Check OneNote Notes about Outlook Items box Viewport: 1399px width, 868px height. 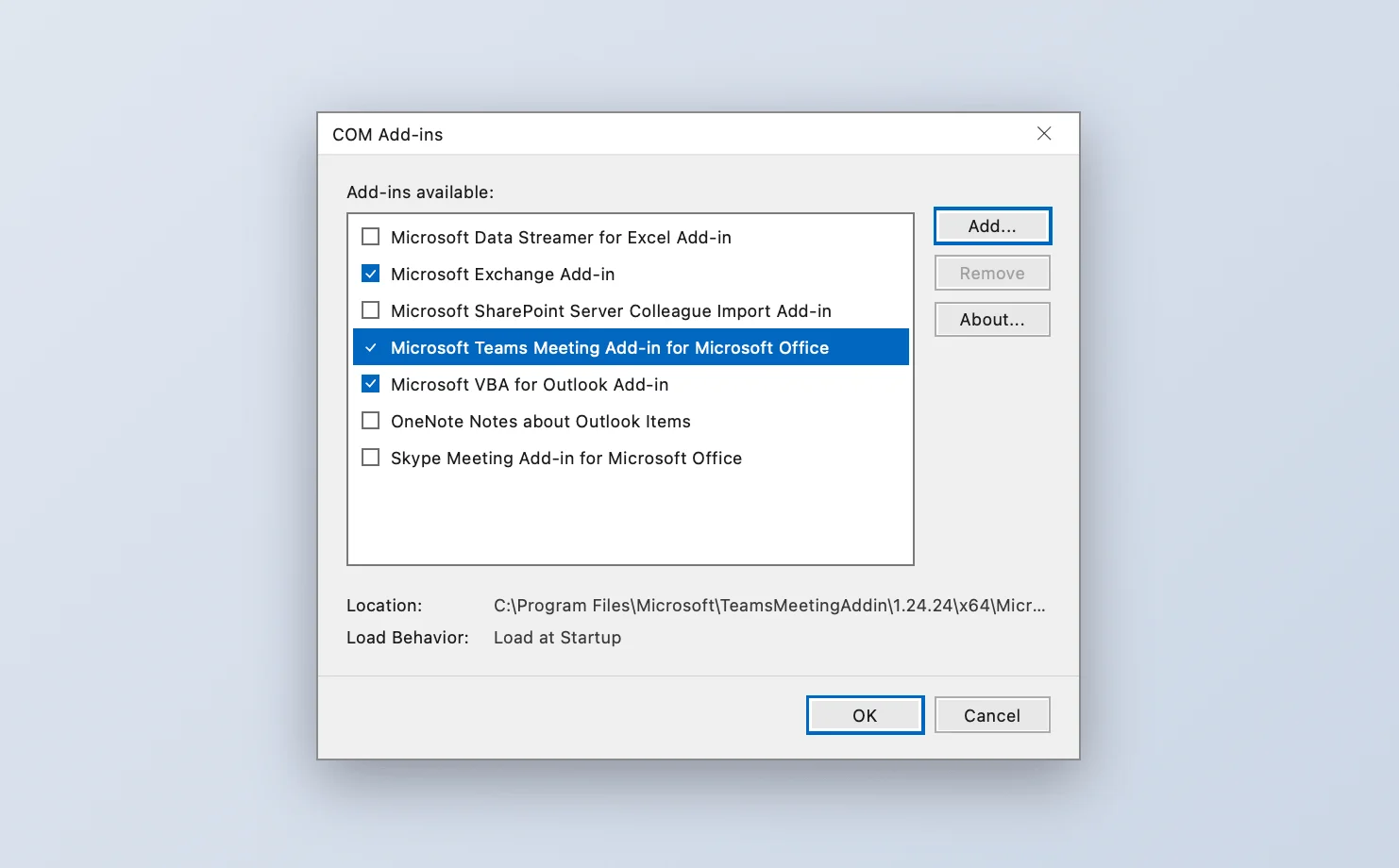pyautogui.click(x=371, y=421)
